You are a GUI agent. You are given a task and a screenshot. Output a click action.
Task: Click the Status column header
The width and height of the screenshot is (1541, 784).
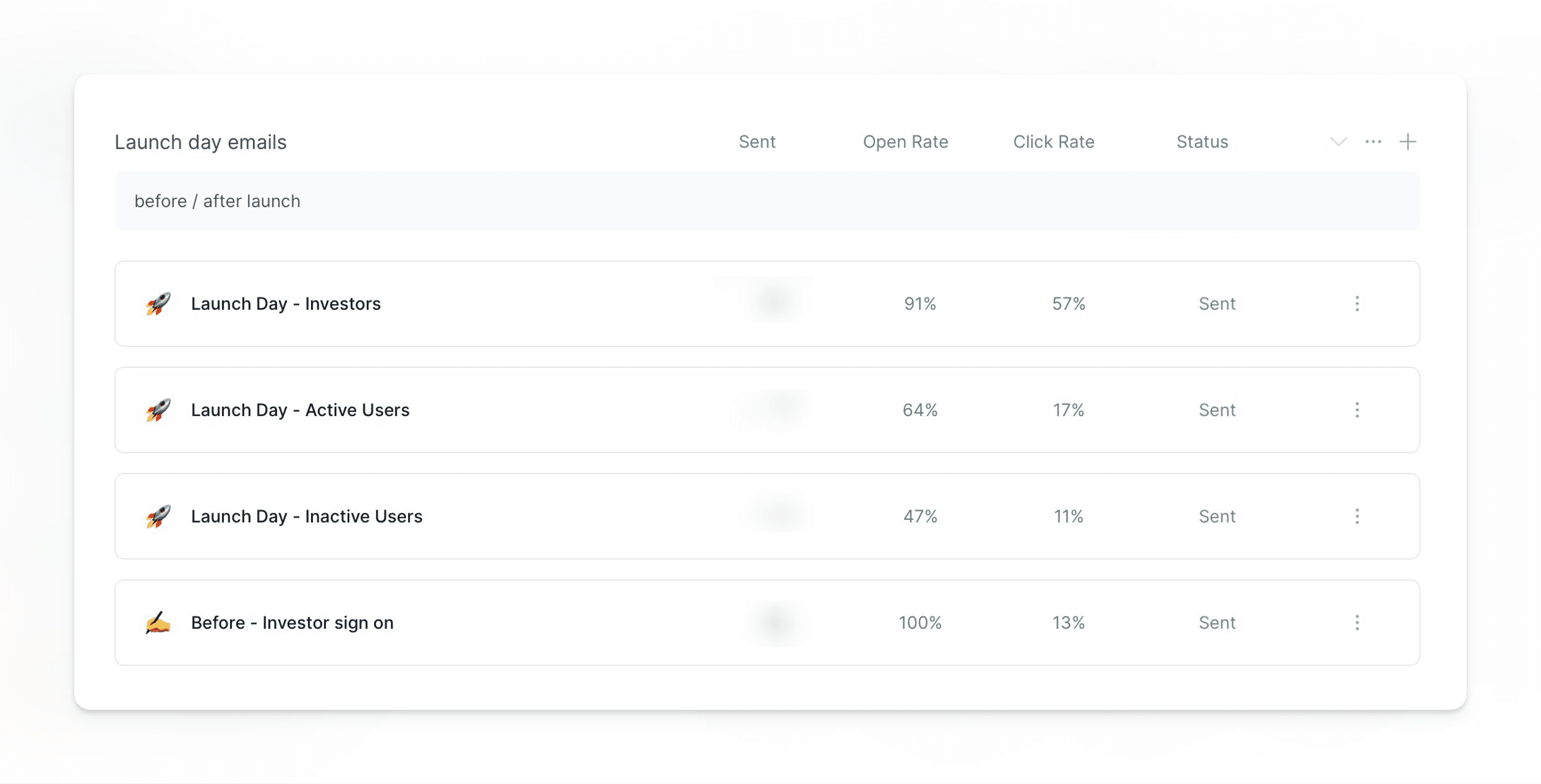1202,142
